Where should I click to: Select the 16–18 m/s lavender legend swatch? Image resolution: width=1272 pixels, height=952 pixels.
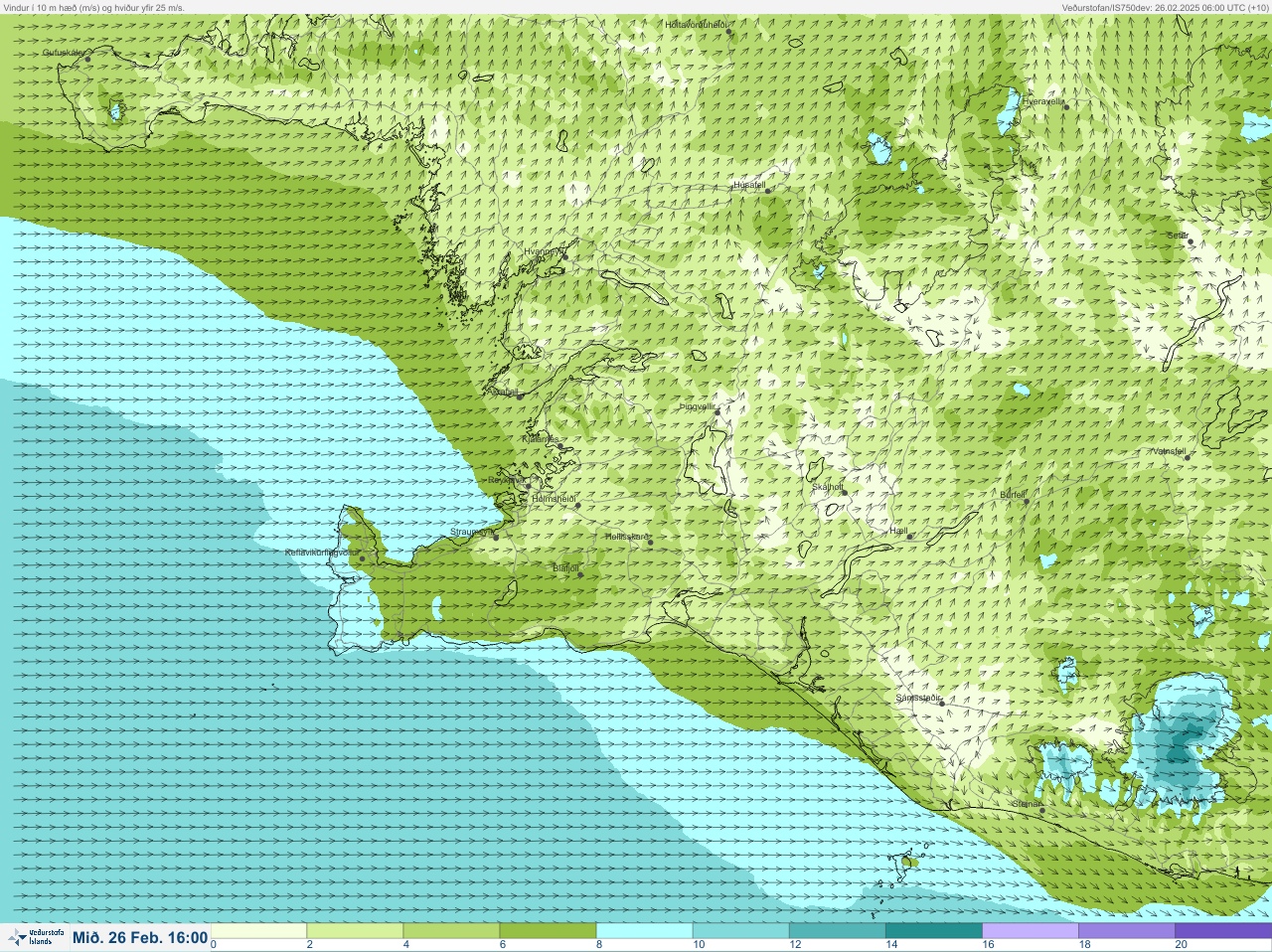[1030, 931]
